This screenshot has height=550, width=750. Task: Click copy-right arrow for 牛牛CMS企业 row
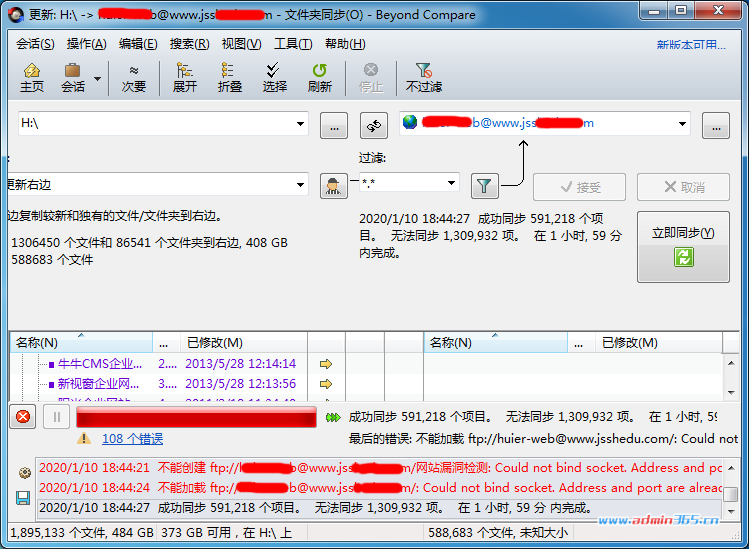pos(326,364)
